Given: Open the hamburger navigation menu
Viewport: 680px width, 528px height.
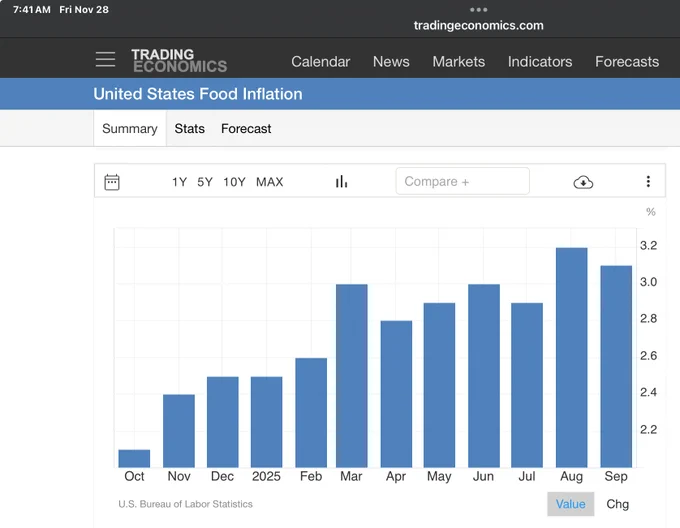Looking at the screenshot, I should [x=105, y=59].
